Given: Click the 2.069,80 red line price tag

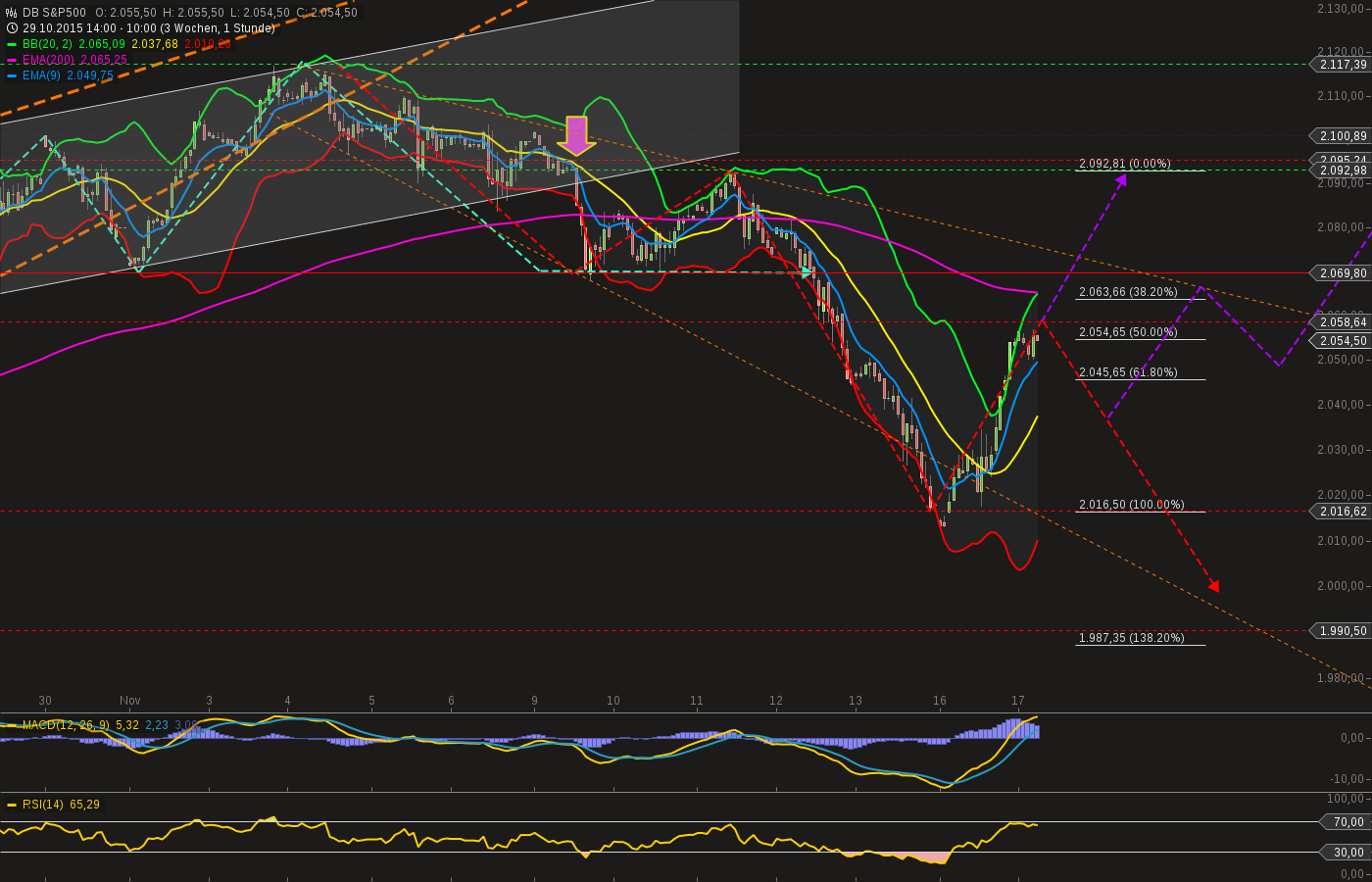Looking at the screenshot, I should tap(1340, 273).
